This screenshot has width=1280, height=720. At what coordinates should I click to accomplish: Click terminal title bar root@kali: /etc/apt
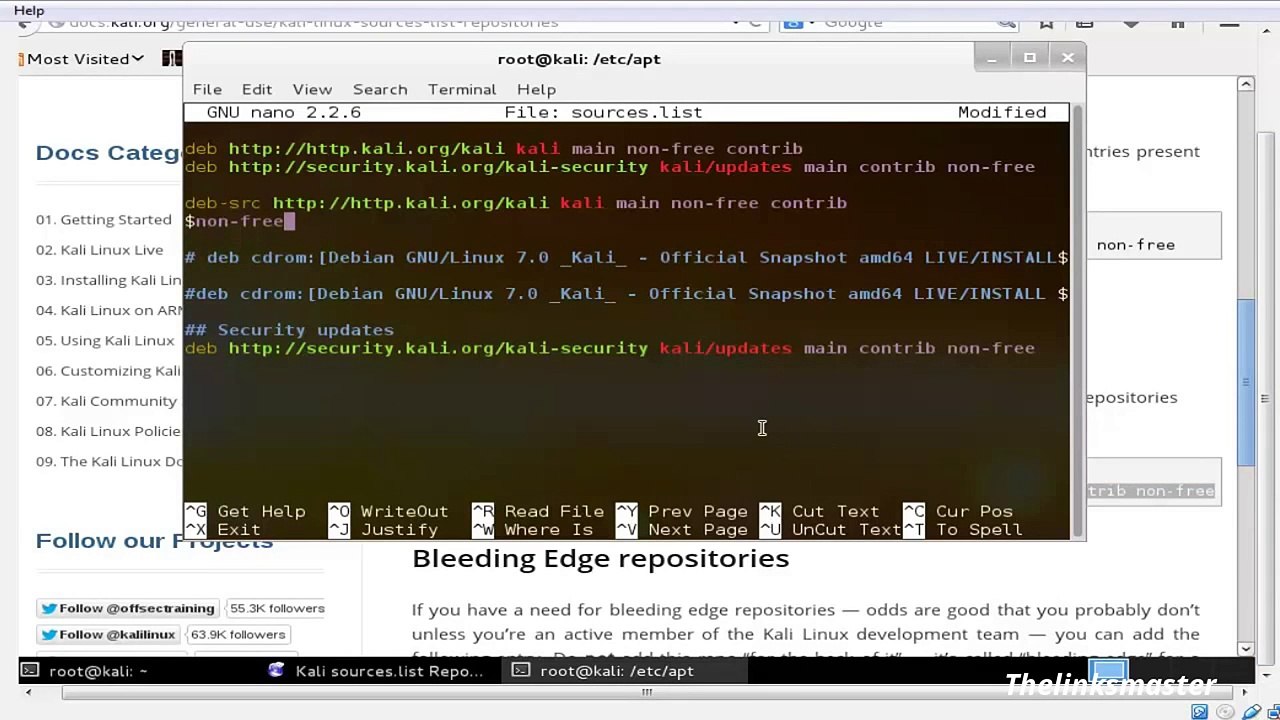(x=579, y=59)
